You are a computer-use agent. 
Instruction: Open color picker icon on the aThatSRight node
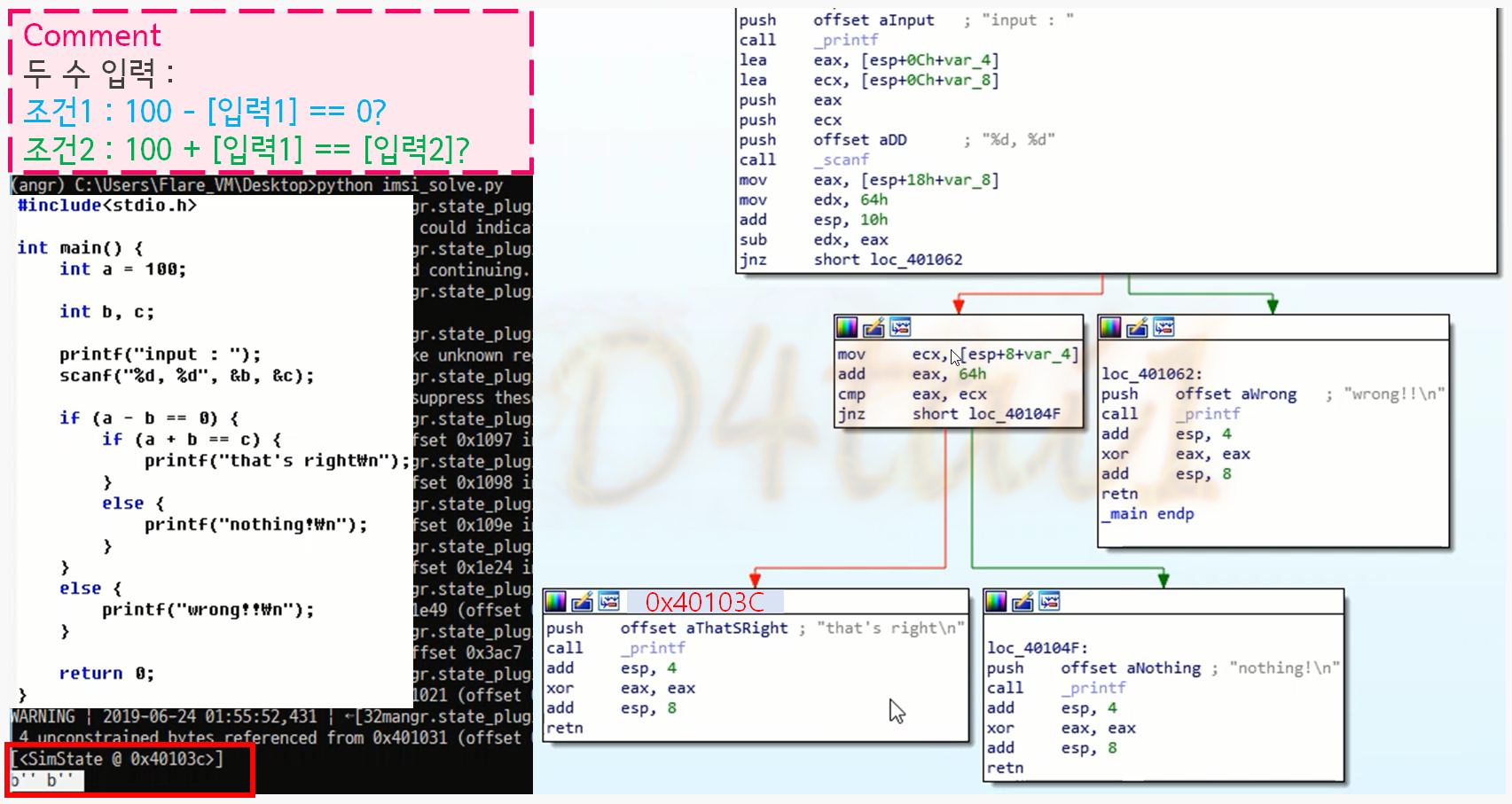(556, 602)
